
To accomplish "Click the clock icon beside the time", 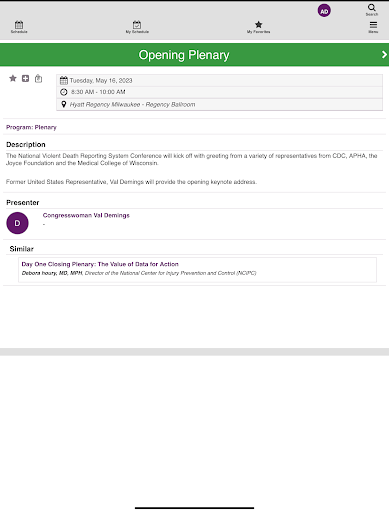I will (x=64, y=92).
